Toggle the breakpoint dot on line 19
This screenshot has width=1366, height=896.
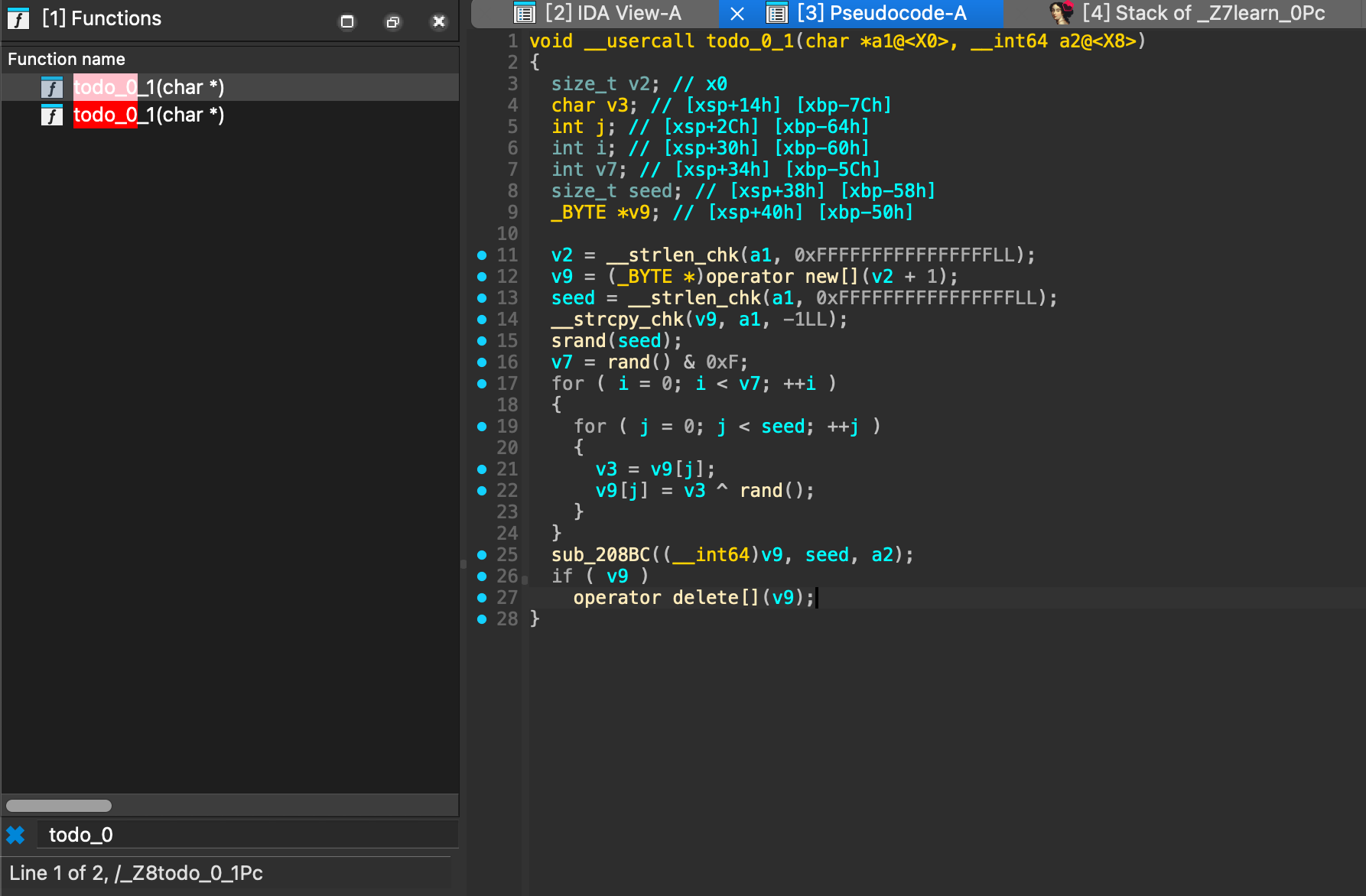(x=482, y=427)
